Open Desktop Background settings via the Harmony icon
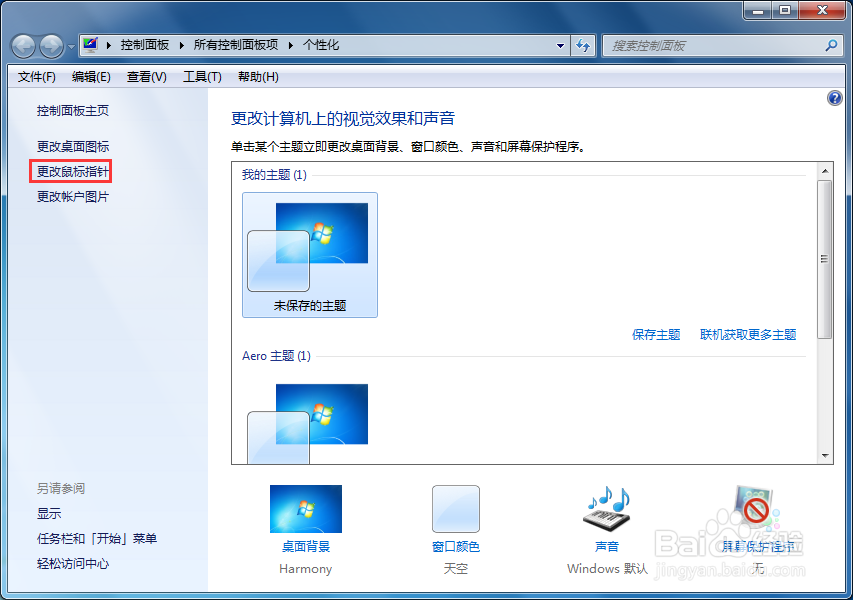Image resolution: width=853 pixels, height=600 pixels. click(305, 508)
